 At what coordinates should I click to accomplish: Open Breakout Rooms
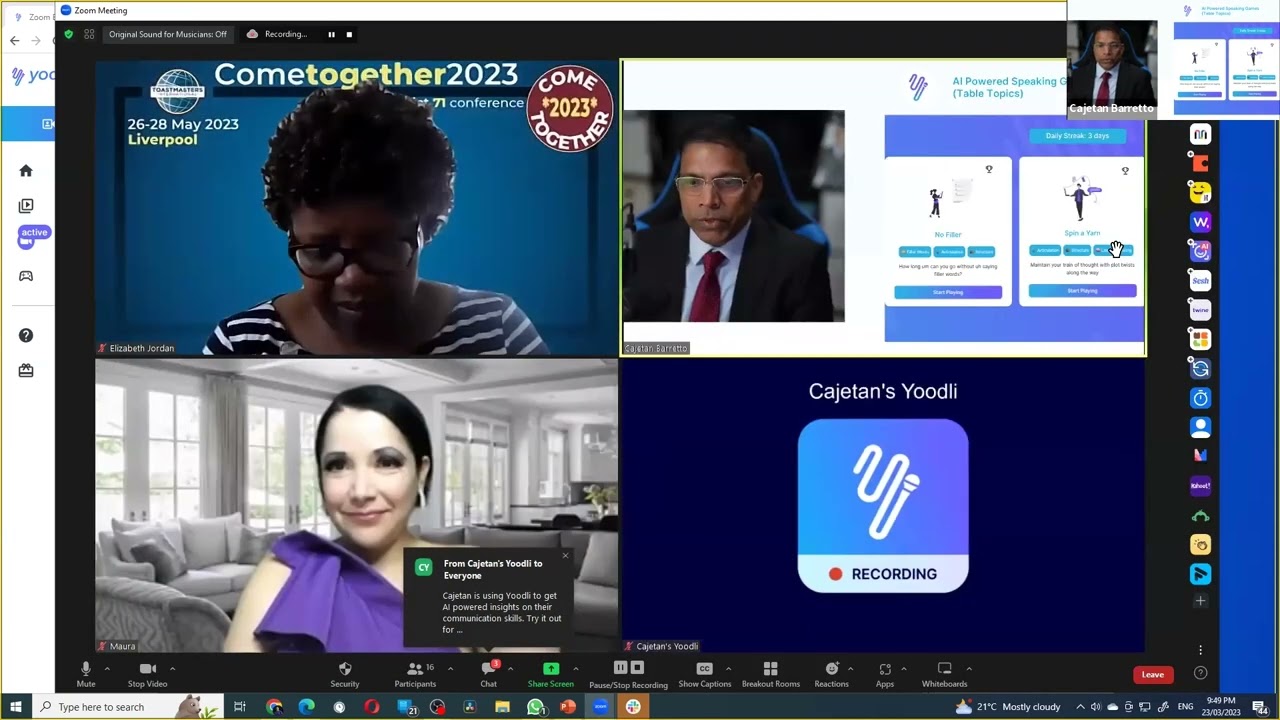(x=770, y=674)
